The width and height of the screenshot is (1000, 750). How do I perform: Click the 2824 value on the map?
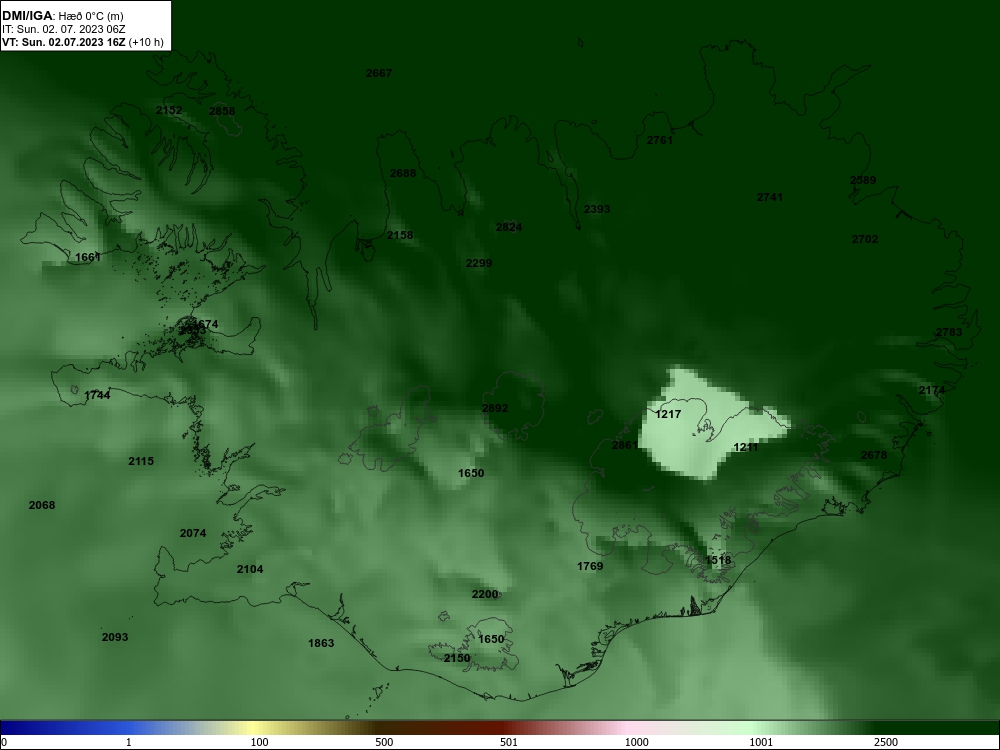pyautogui.click(x=509, y=228)
